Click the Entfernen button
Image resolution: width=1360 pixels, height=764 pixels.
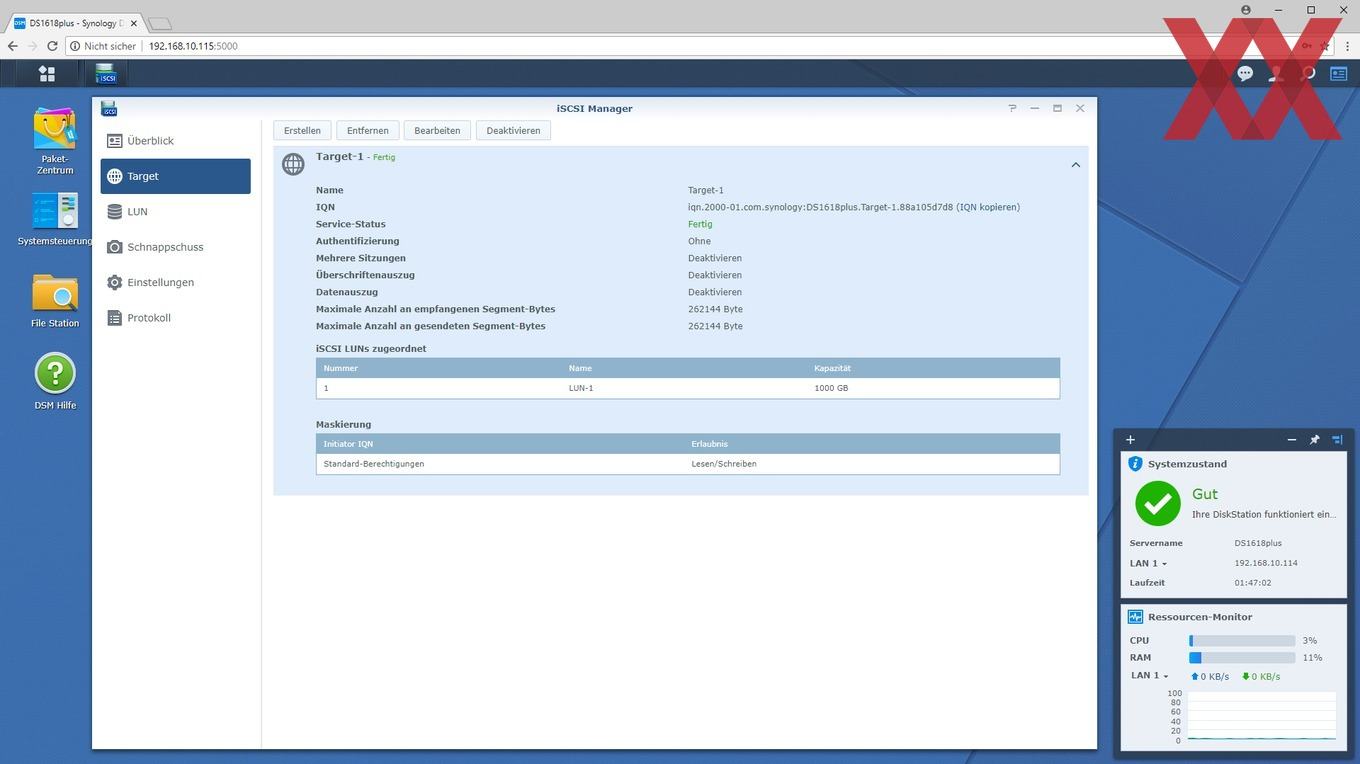click(x=368, y=131)
